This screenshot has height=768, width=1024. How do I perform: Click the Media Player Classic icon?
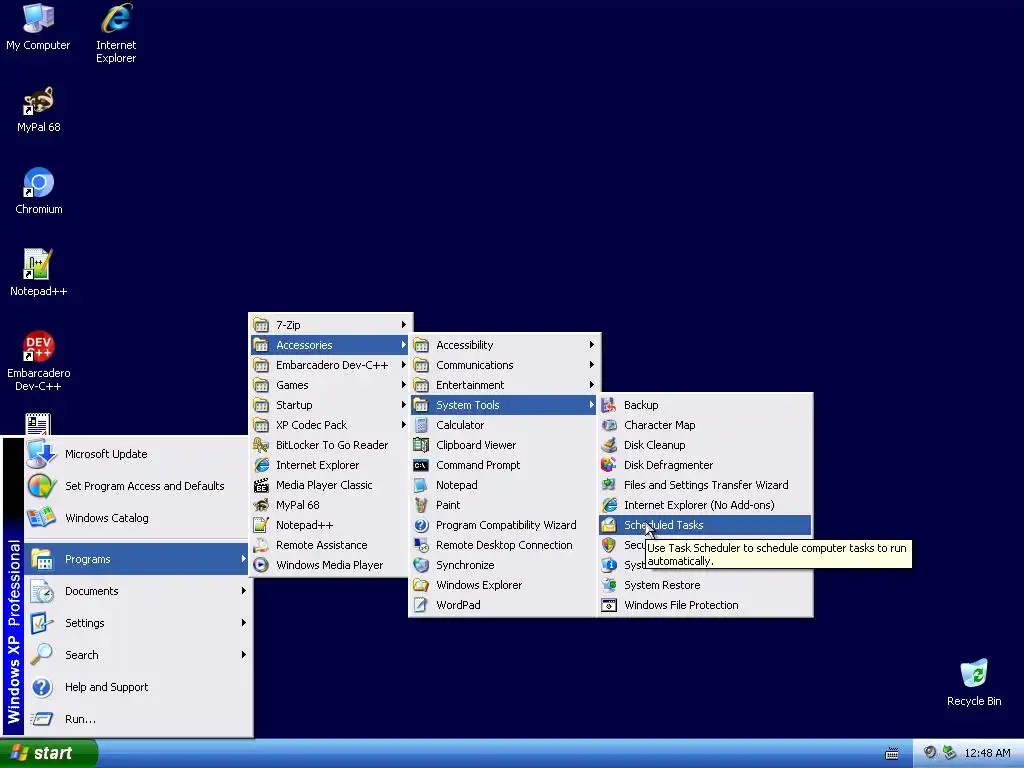pyautogui.click(x=261, y=485)
